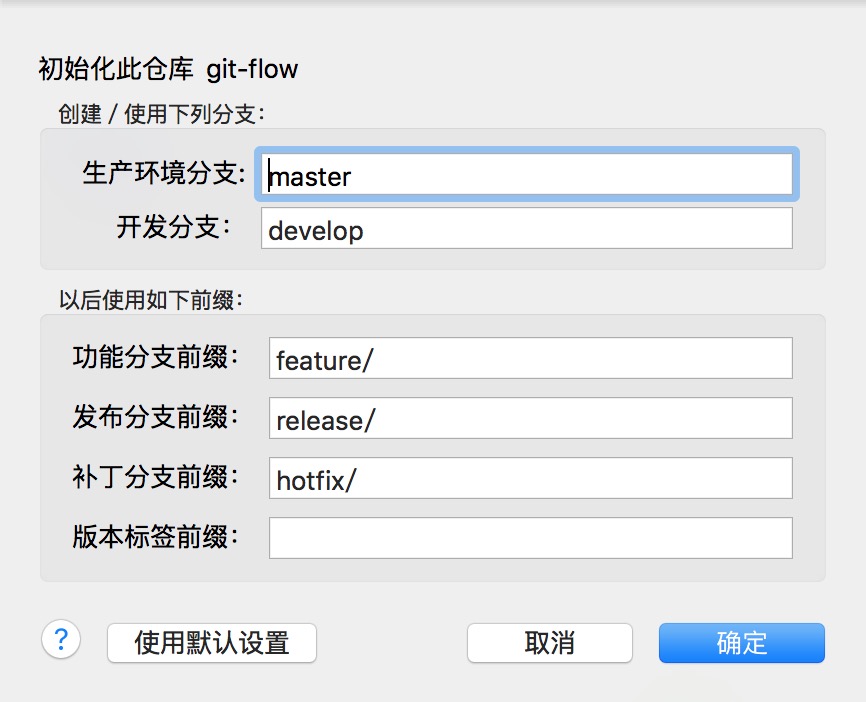Click the 以后使用如下前缀 section heading
This screenshot has width=866, height=702.
click(x=151, y=300)
